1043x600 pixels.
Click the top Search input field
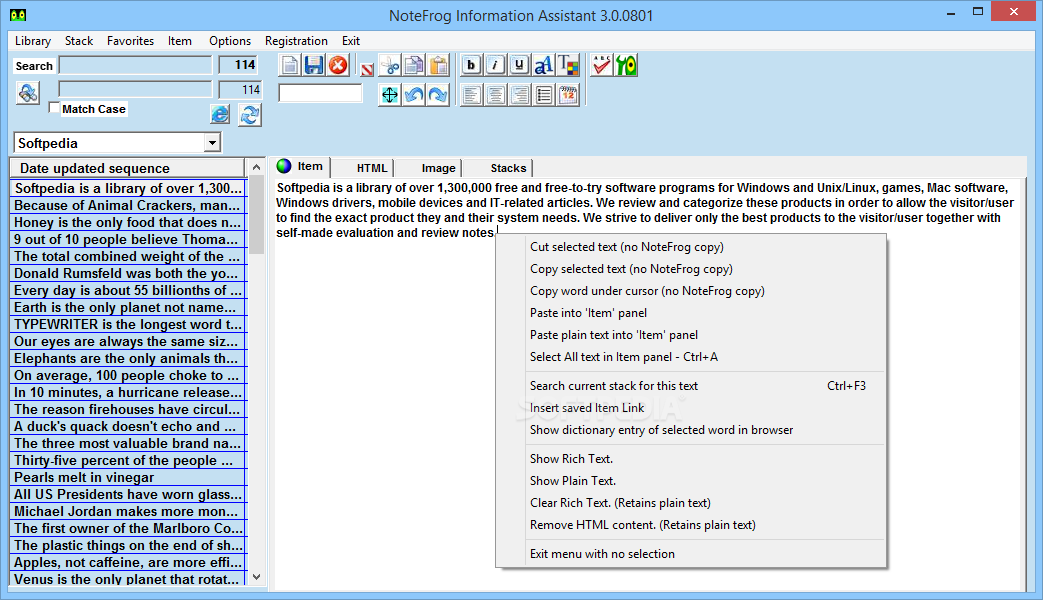click(136, 65)
